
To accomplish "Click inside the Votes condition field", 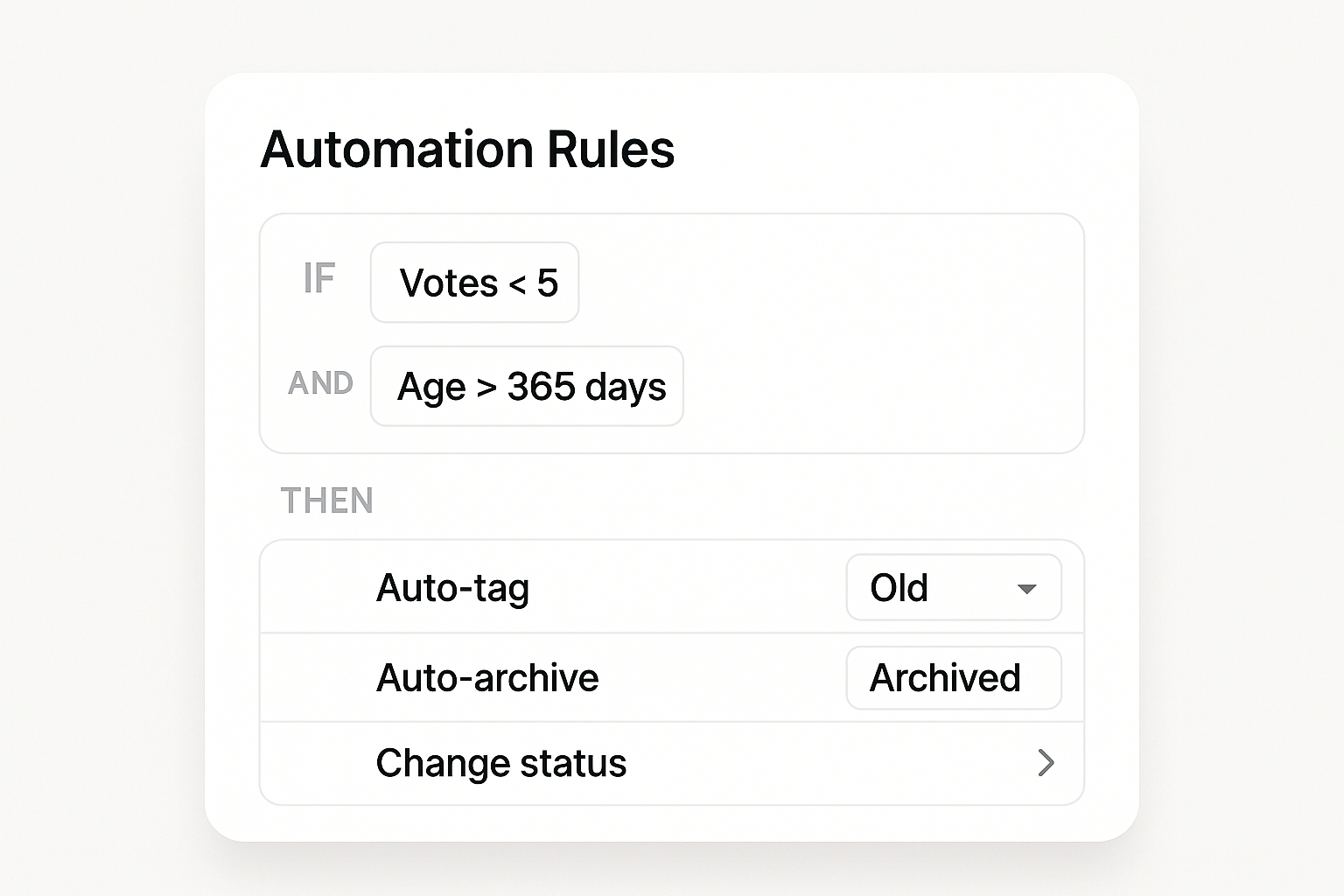I will click(474, 282).
